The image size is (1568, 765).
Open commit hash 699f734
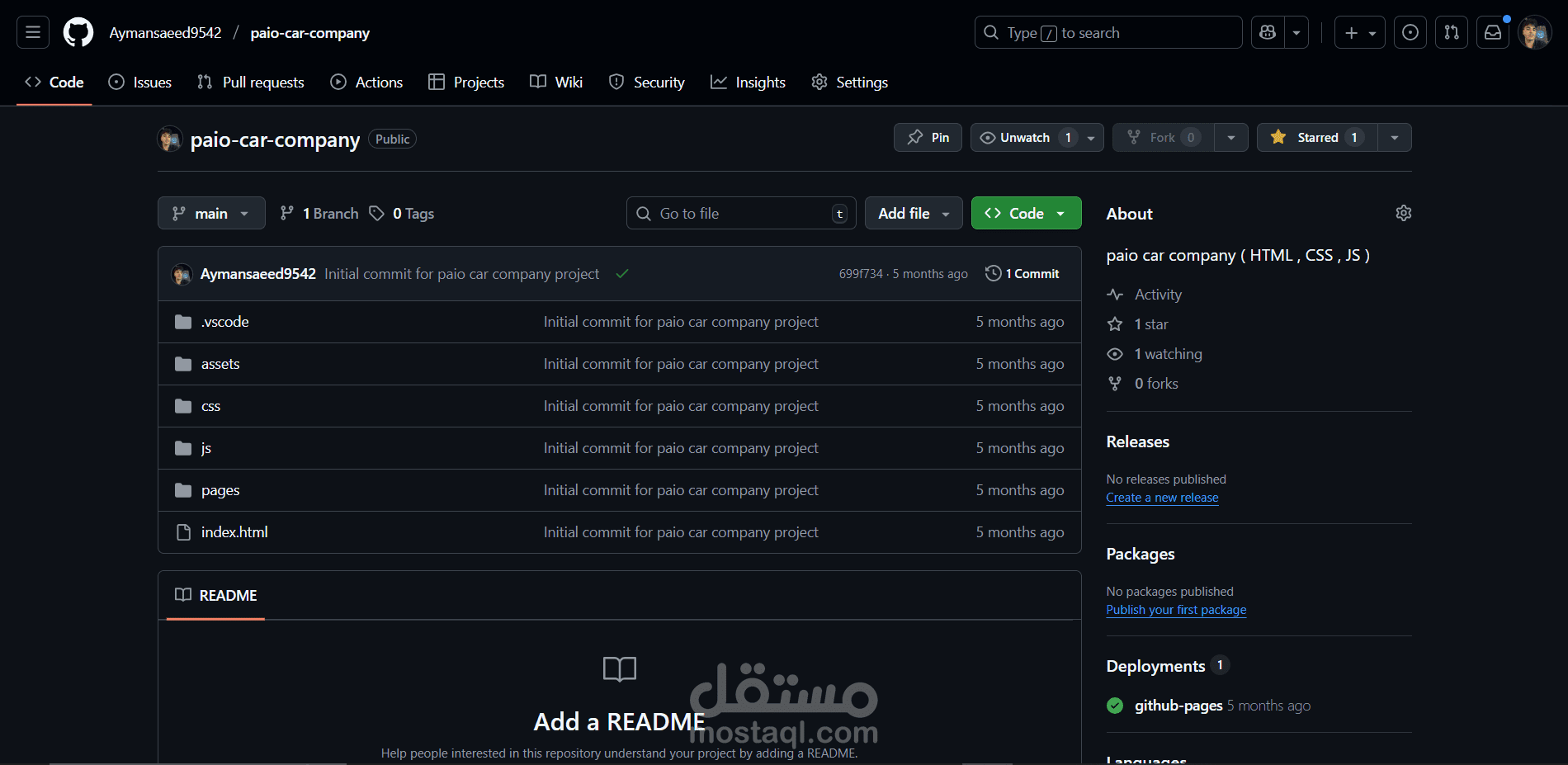coord(861,274)
